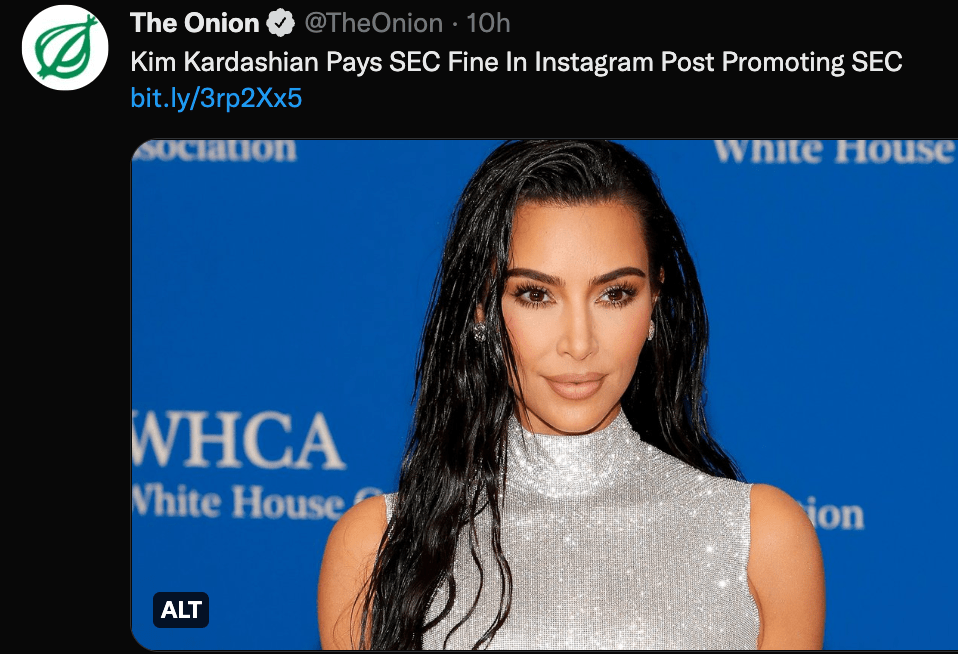Click "Promoting SEC" ending the tweet text
This screenshot has height=654, width=958.
pyautogui.click(x=812, y=62)
